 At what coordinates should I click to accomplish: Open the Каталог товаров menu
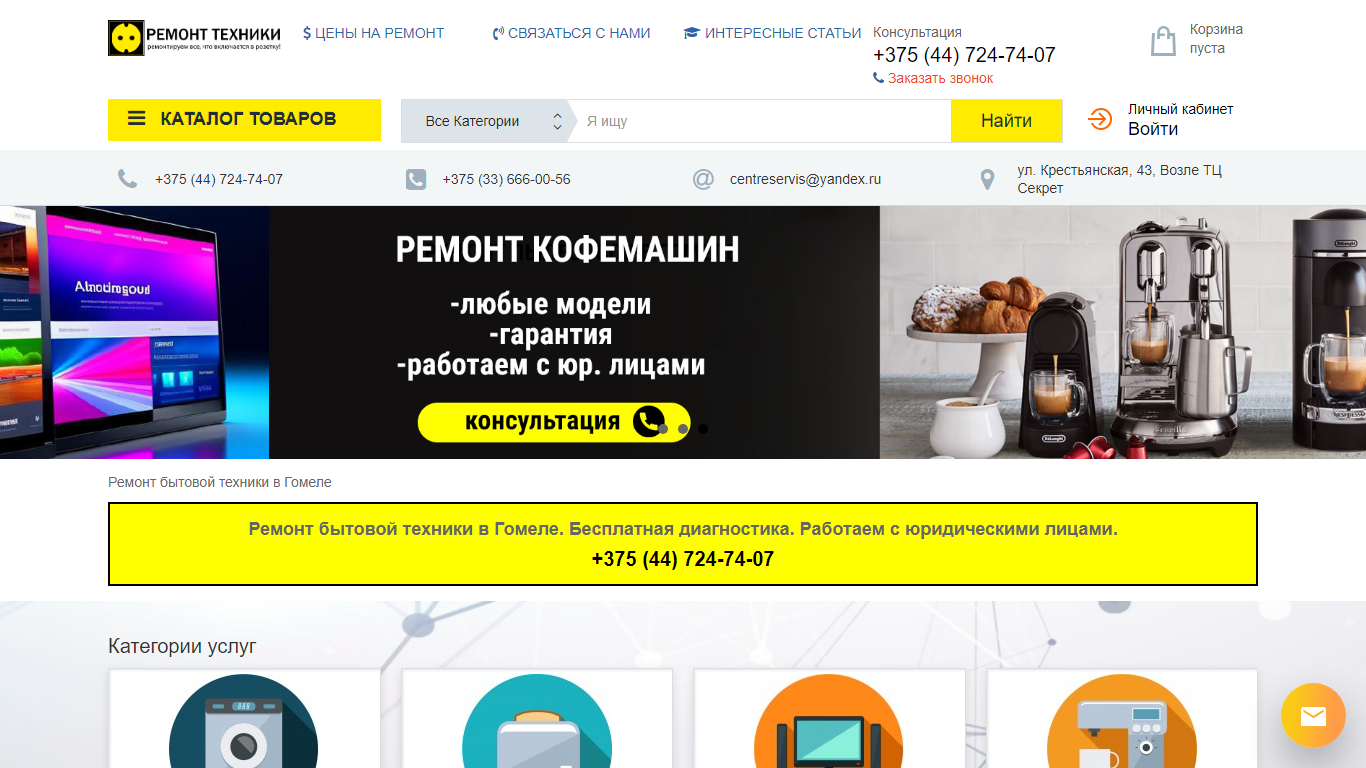(x=244, y=120)
